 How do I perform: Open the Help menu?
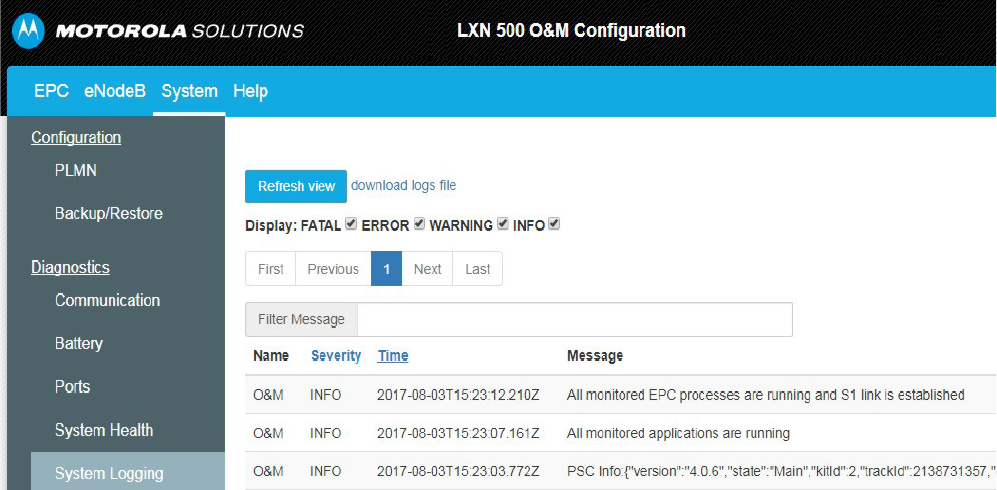pos(251,92)
